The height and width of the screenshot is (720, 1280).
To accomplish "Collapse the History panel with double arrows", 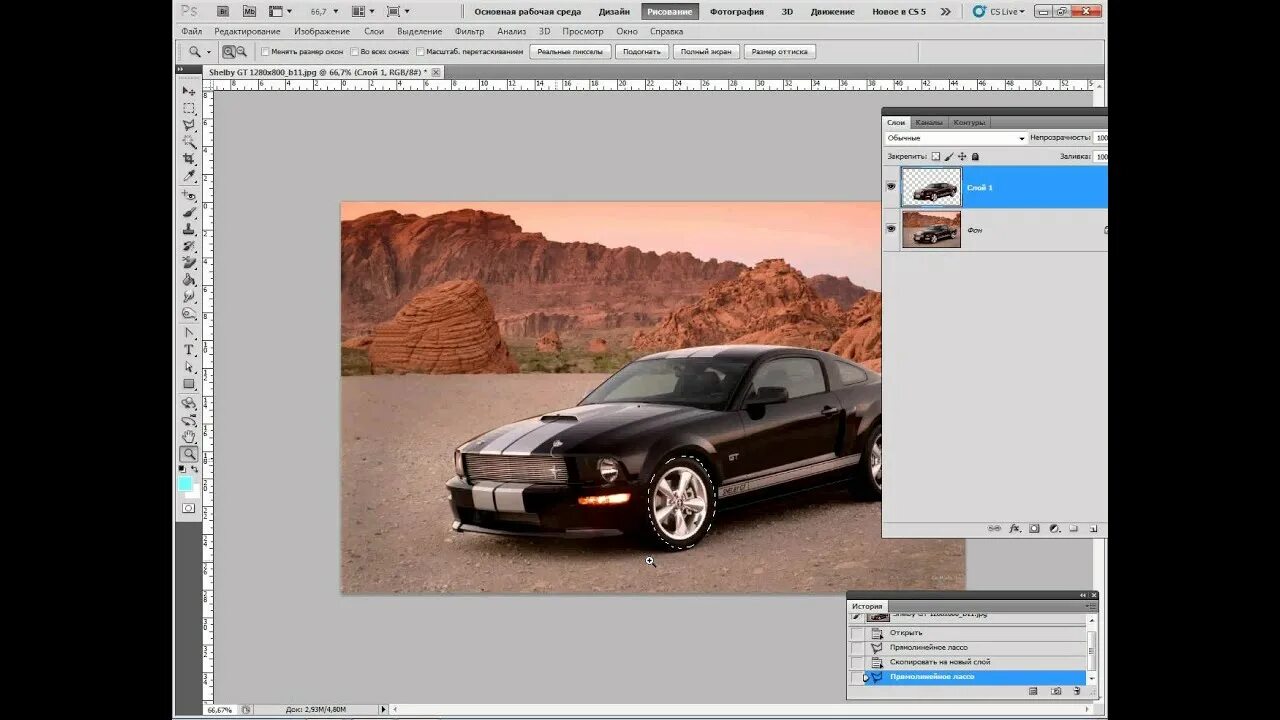I will pos(1083,595).
